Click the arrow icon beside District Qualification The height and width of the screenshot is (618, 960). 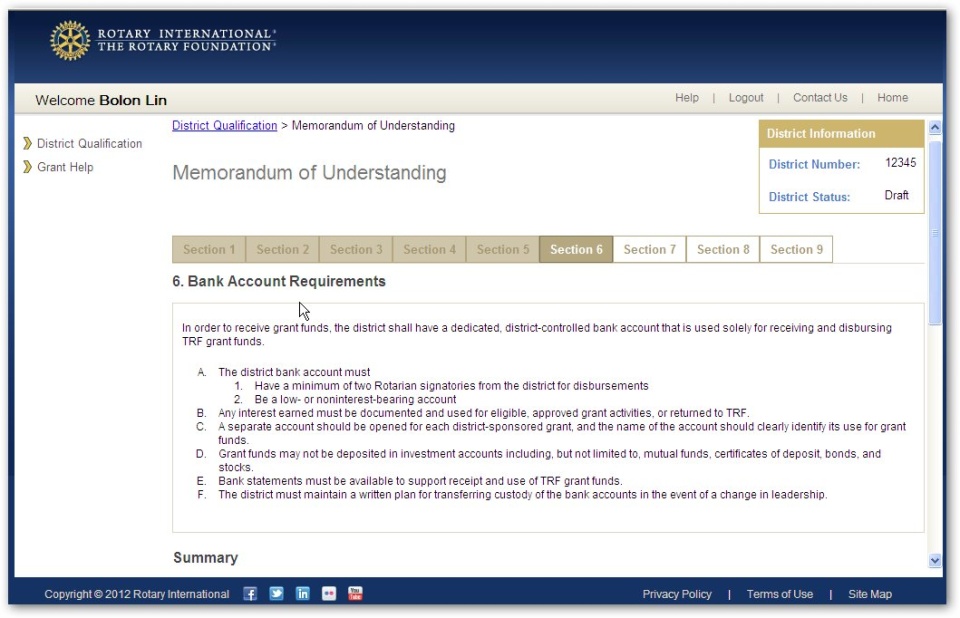27,143
